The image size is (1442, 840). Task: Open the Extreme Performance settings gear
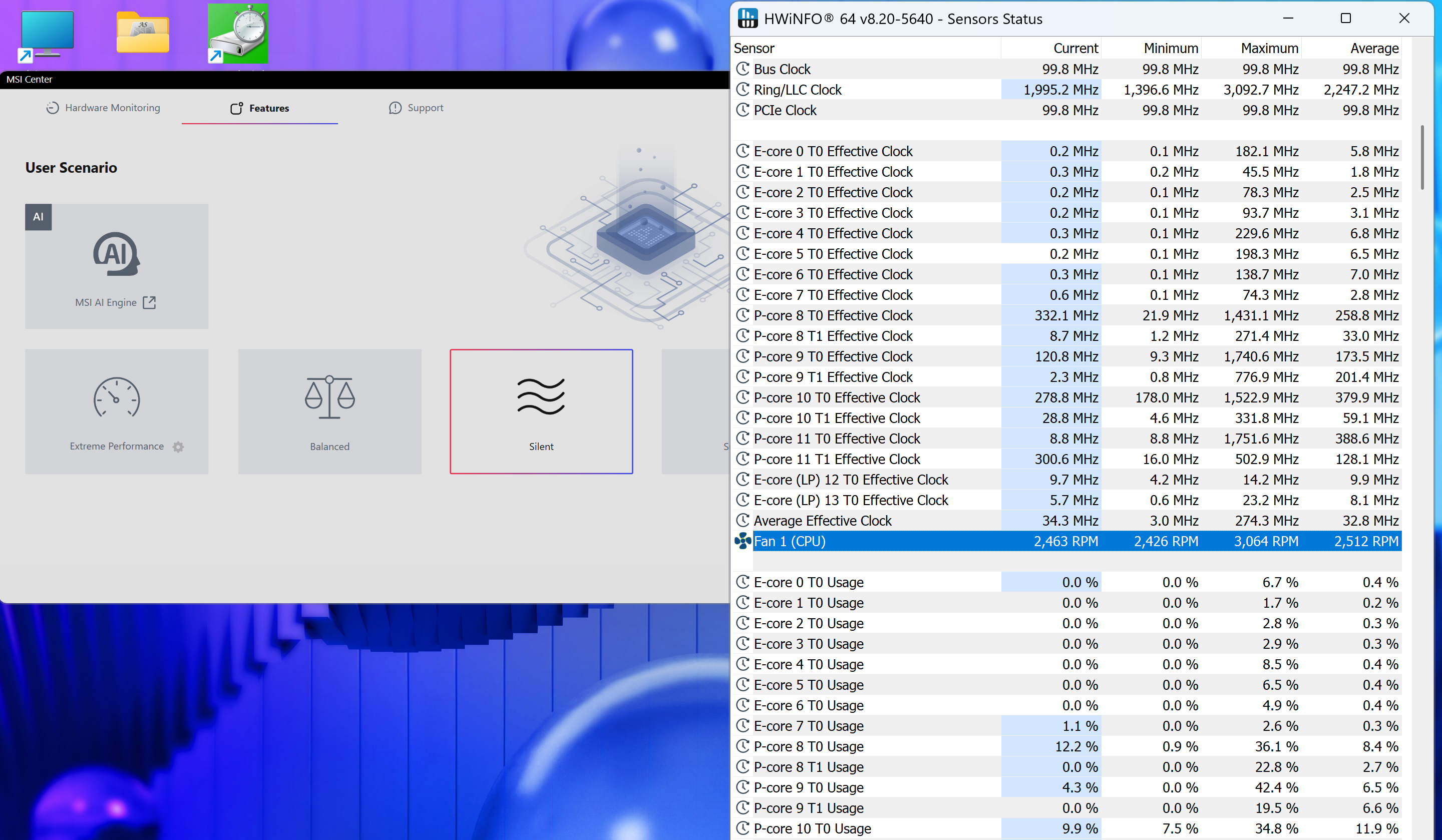pyautogui.click(x=178, y=447)
